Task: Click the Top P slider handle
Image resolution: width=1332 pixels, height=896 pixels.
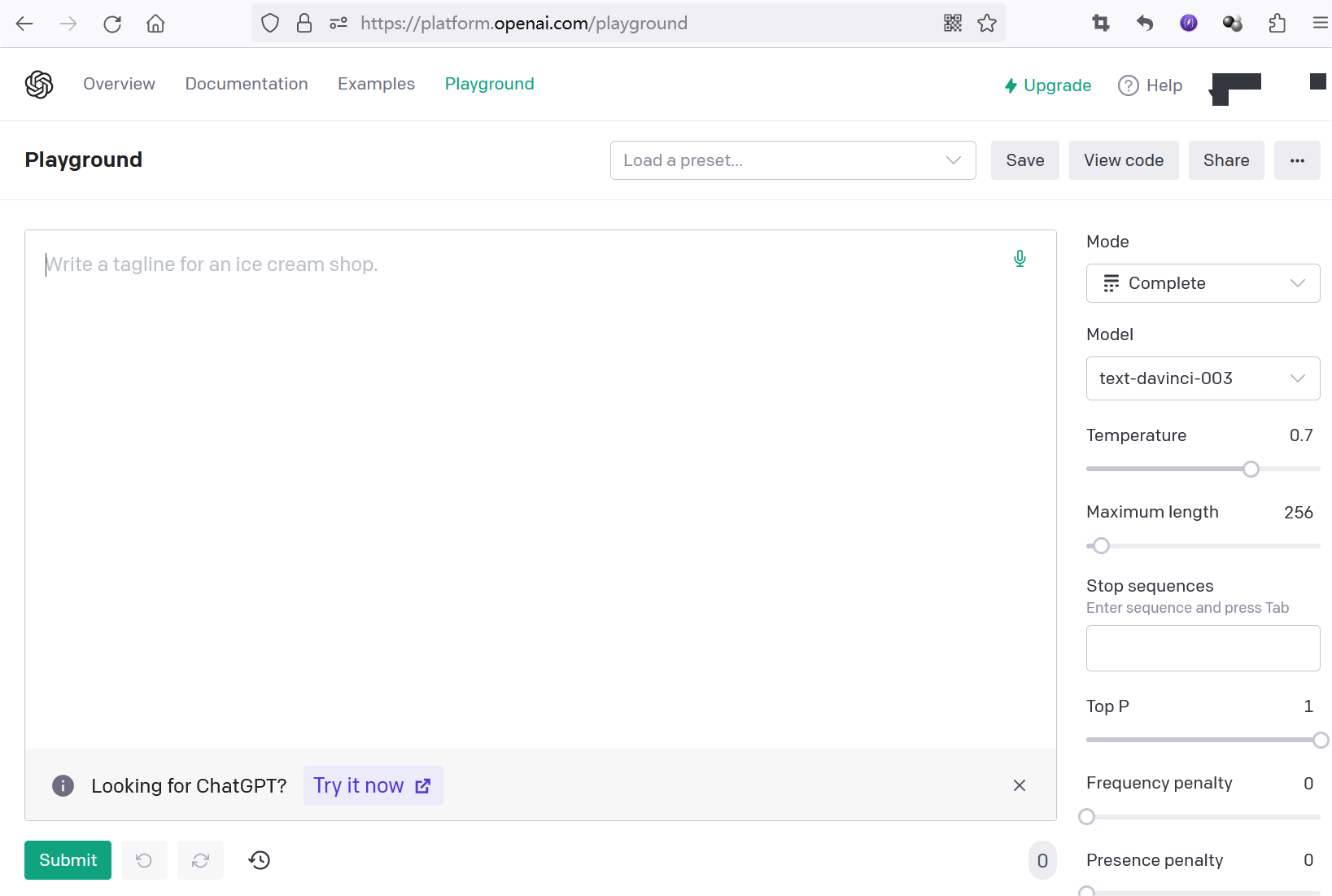Action: coord(1321,740)
